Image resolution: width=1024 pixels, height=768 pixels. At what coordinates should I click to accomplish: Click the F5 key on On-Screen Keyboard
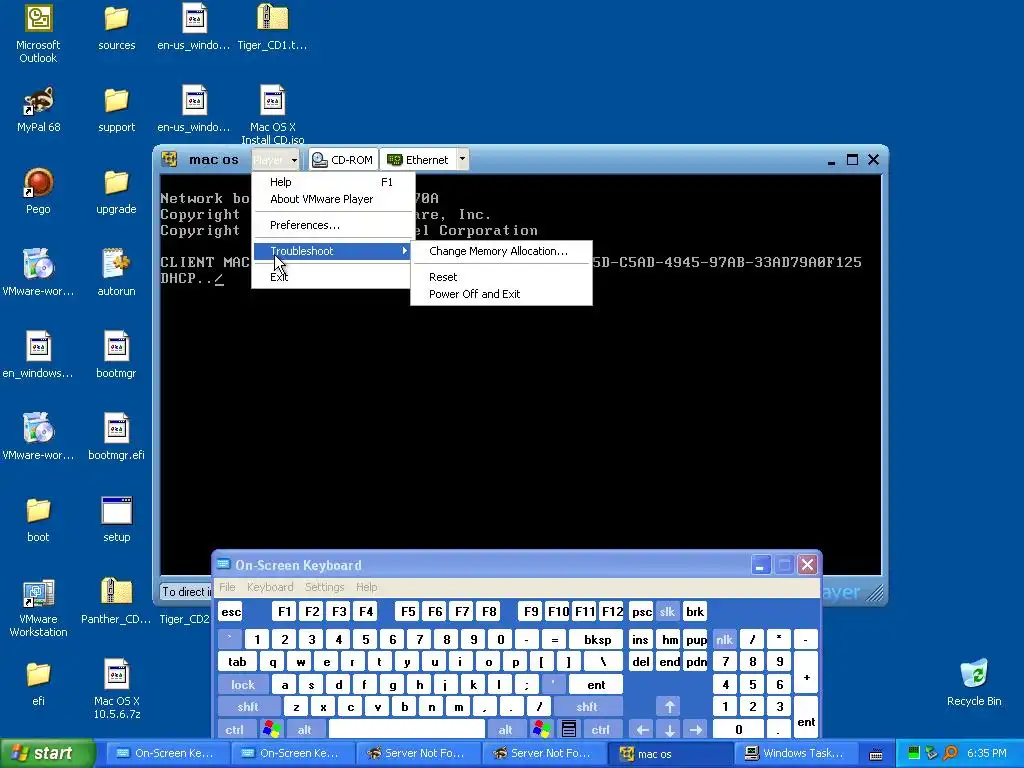tap(408, 612)
